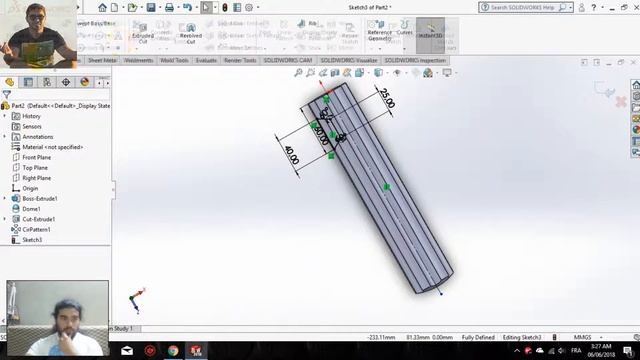640x360 pixels.
Task: Click Previous View icon in view toolbar
Action: click(323, 73)
